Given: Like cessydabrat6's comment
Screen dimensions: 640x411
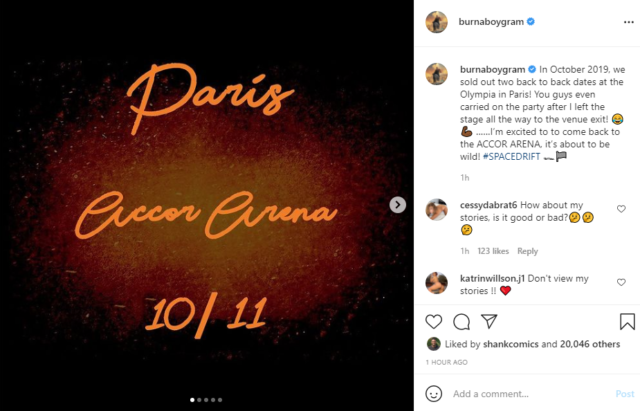Looking at the screenshot, I should (621, 209).
